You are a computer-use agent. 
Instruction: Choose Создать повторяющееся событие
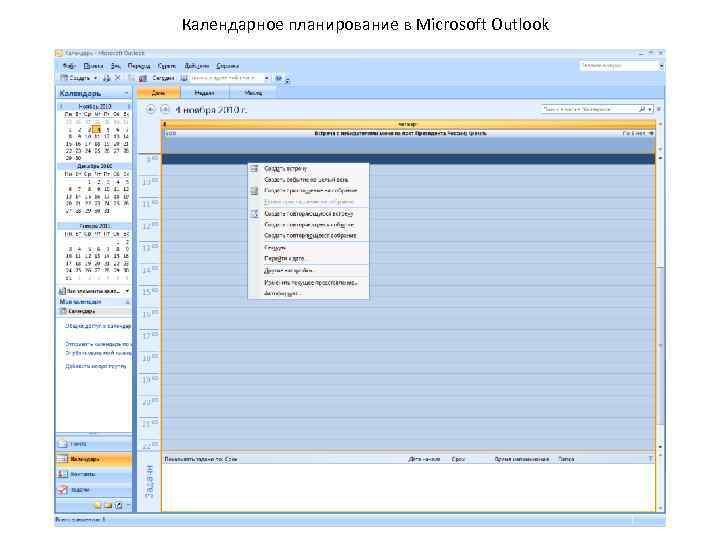309,225
